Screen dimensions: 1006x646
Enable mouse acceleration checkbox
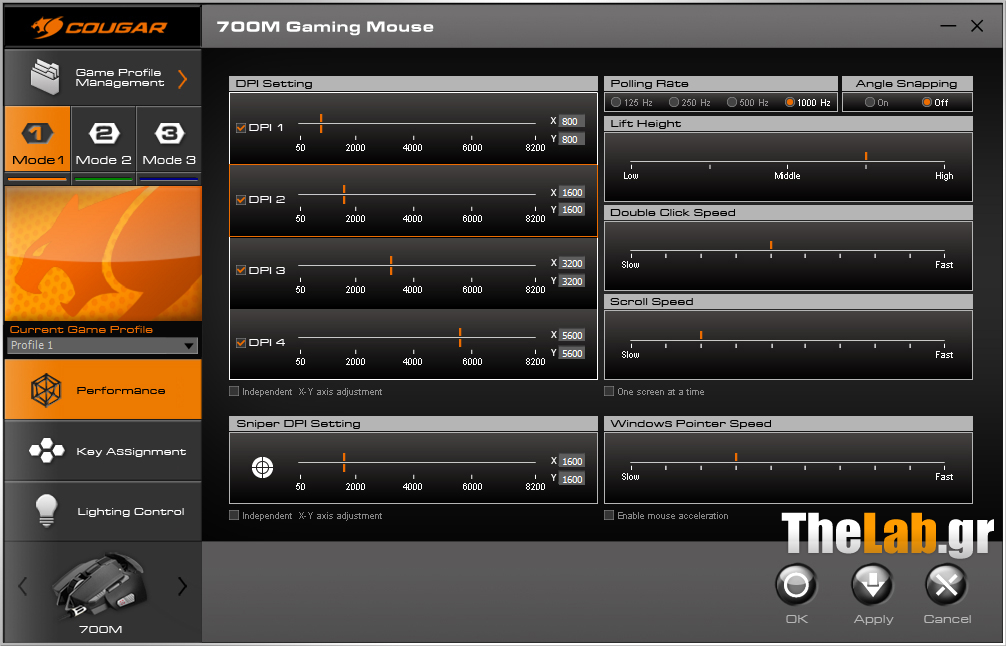click(x=609, y=515)
